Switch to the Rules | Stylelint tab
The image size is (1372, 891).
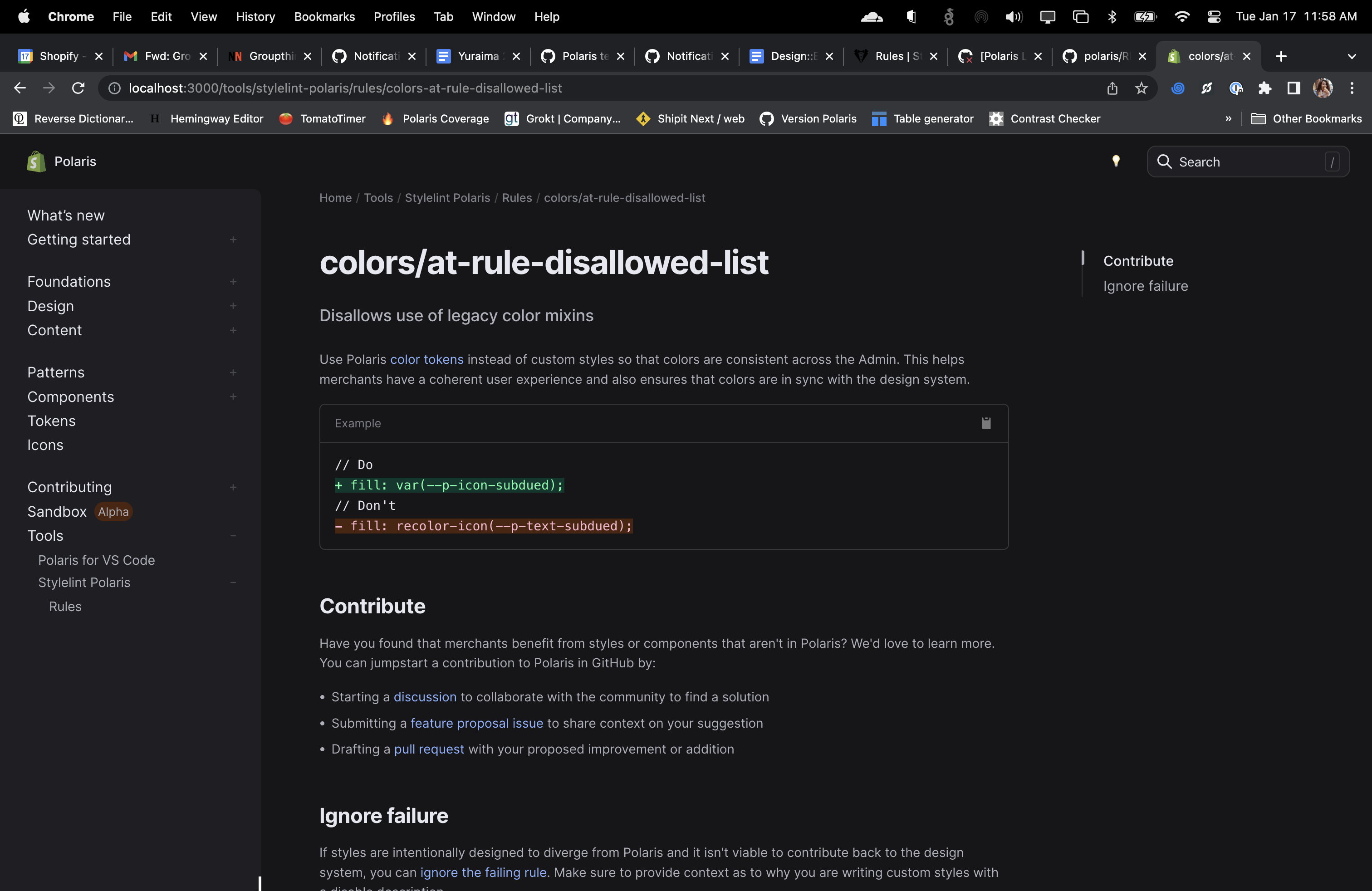[895, 56]
